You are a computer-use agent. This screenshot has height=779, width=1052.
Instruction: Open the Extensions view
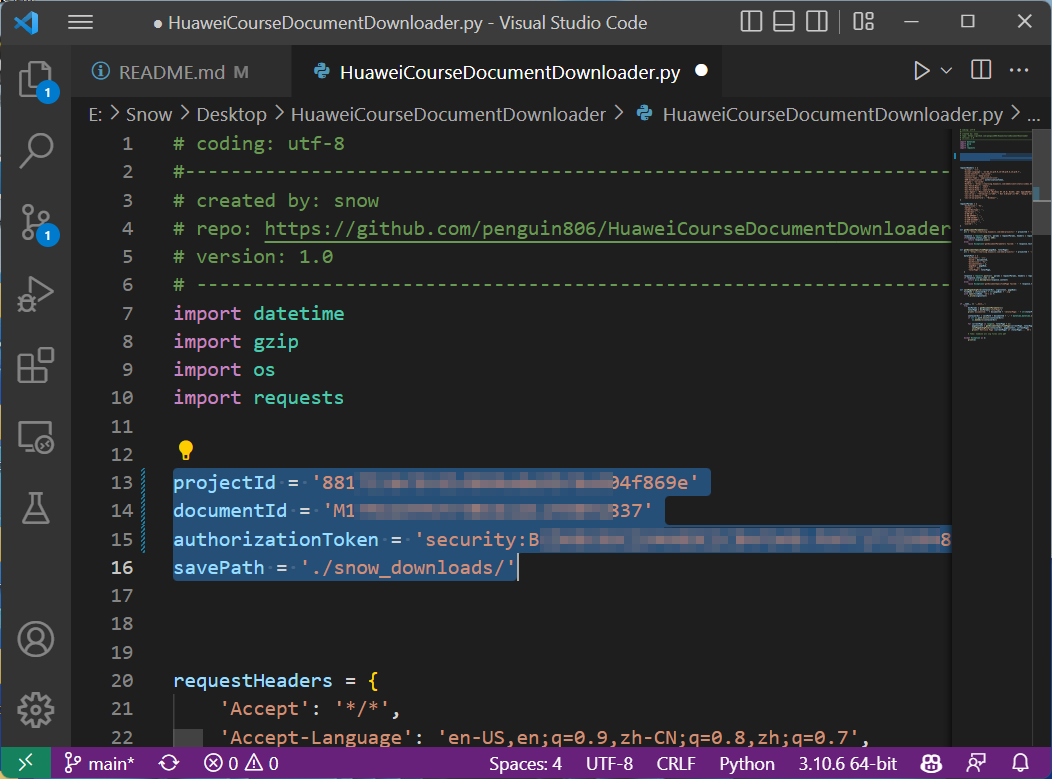point(36,365)
